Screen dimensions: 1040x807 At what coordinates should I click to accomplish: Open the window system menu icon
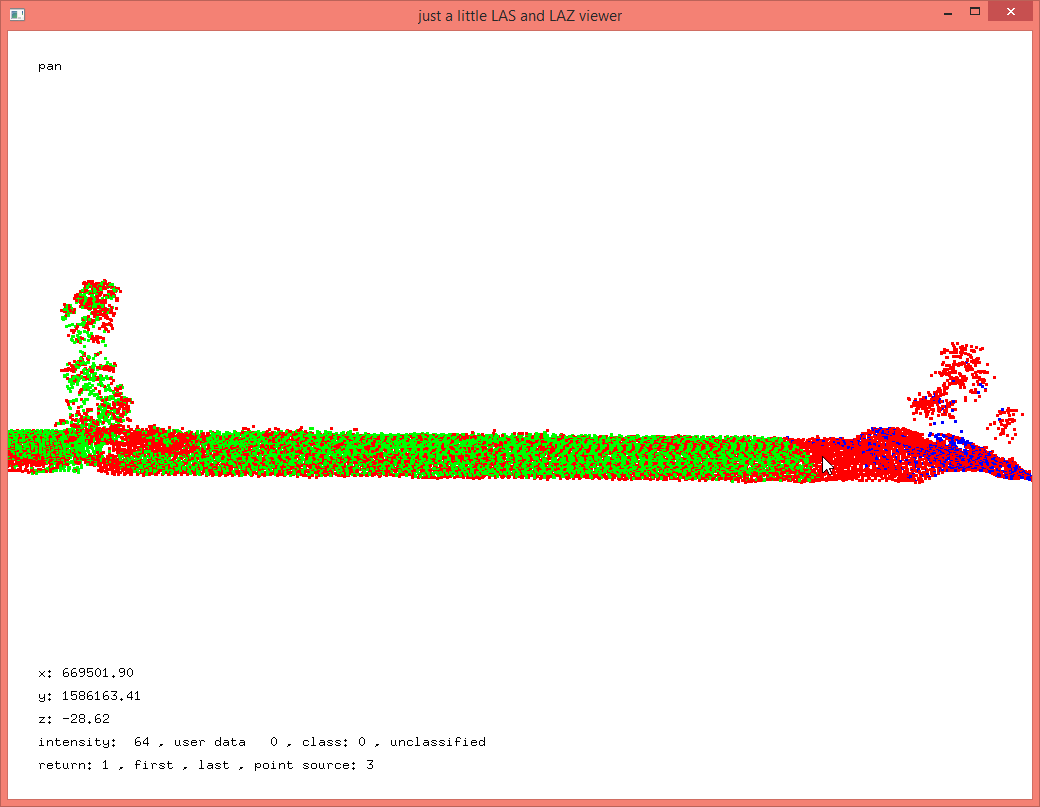pyautogui.click(x=16, y=15)
